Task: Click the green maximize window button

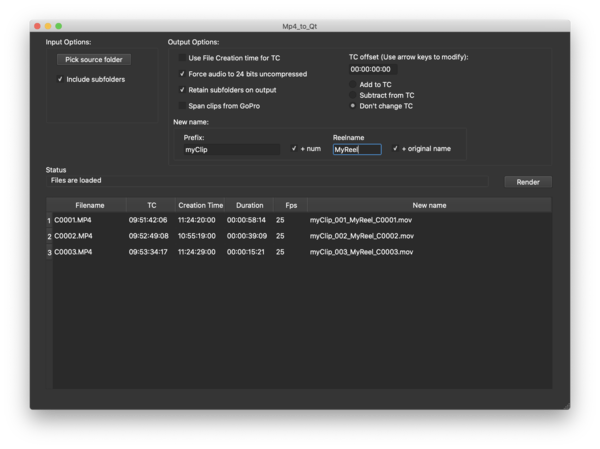Action: point(58,25)
